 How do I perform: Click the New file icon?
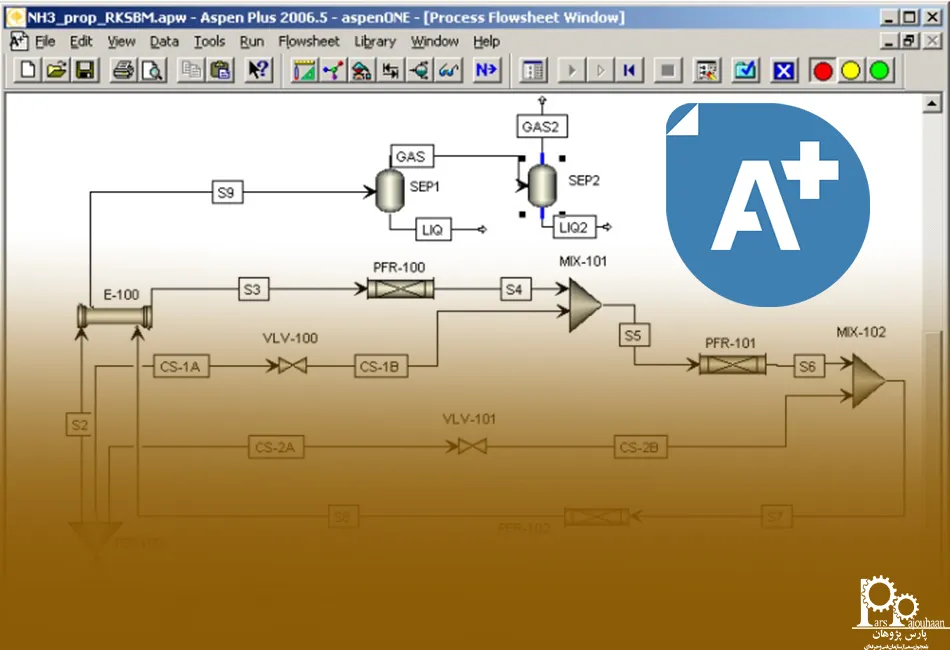29,71
